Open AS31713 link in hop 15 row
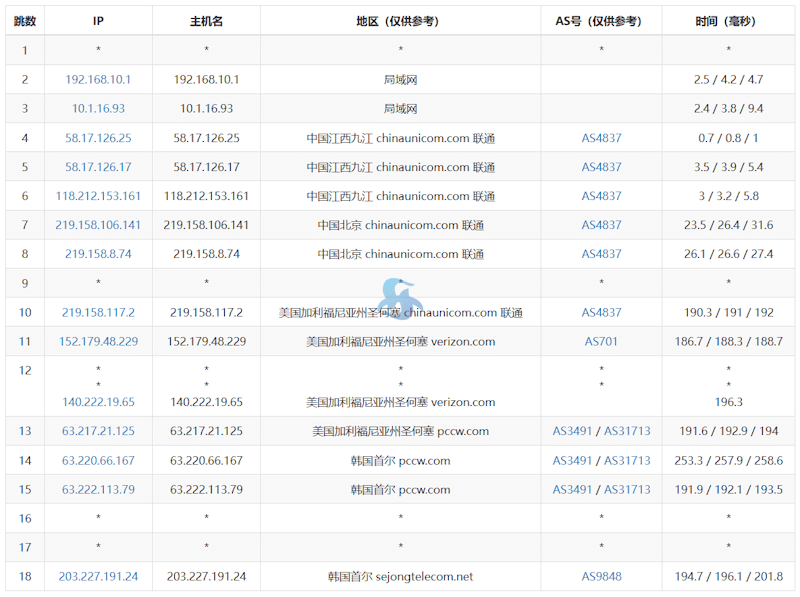800x597 pixels. (628, 490)
